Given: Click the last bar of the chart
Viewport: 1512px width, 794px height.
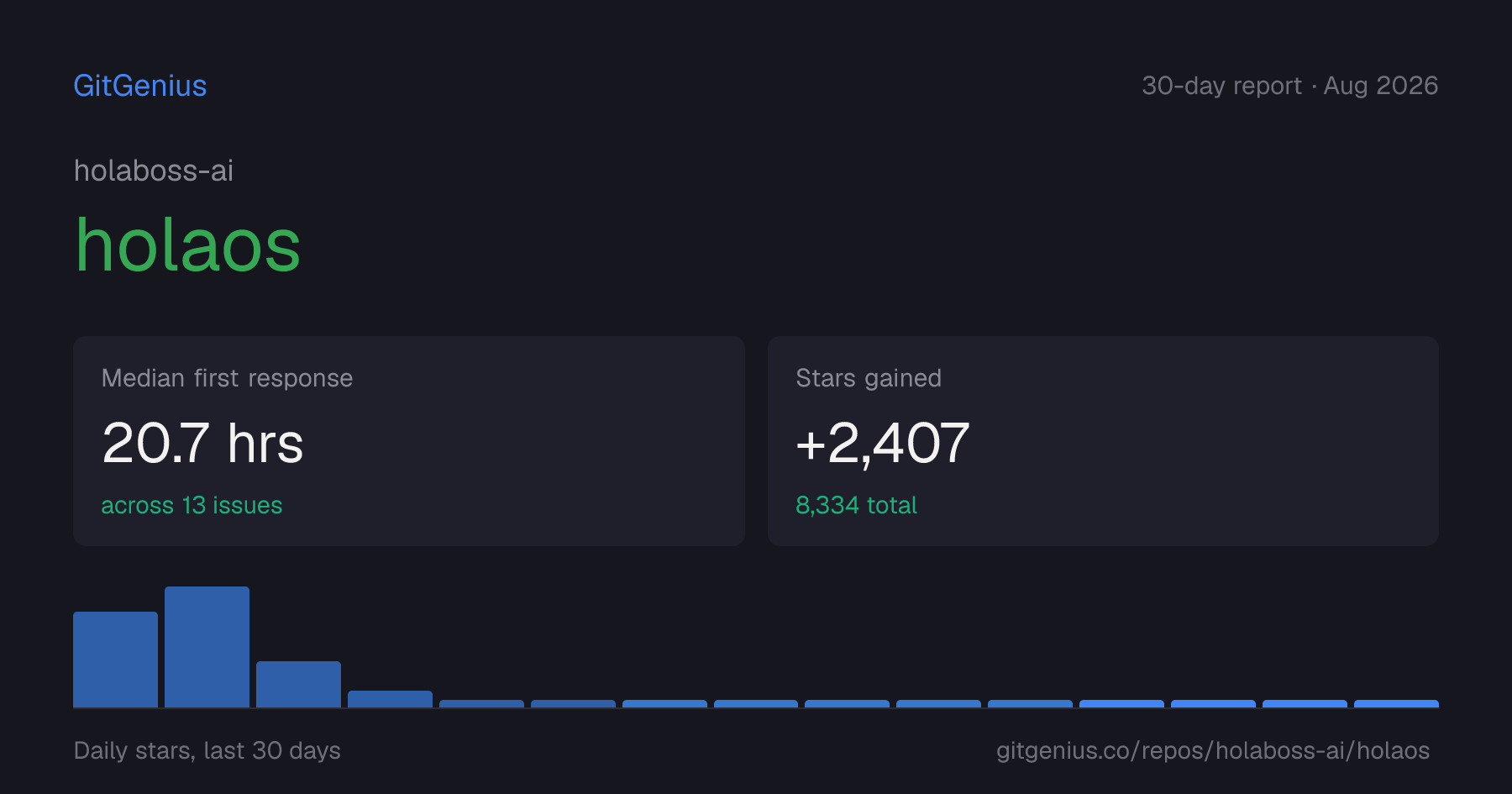Looking at the screenshot, I should tap(1396, 704).
